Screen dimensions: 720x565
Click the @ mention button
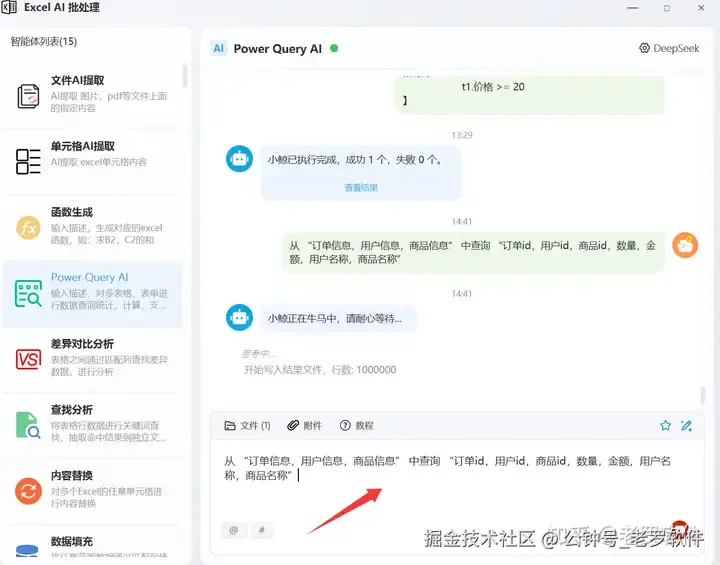tap(234, 530)
